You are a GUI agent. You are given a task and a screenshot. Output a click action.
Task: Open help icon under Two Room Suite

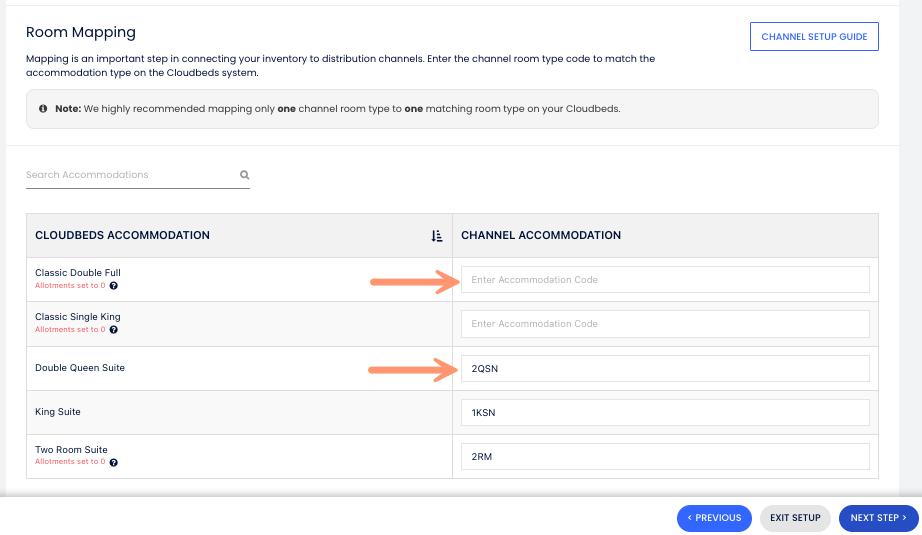114,462
